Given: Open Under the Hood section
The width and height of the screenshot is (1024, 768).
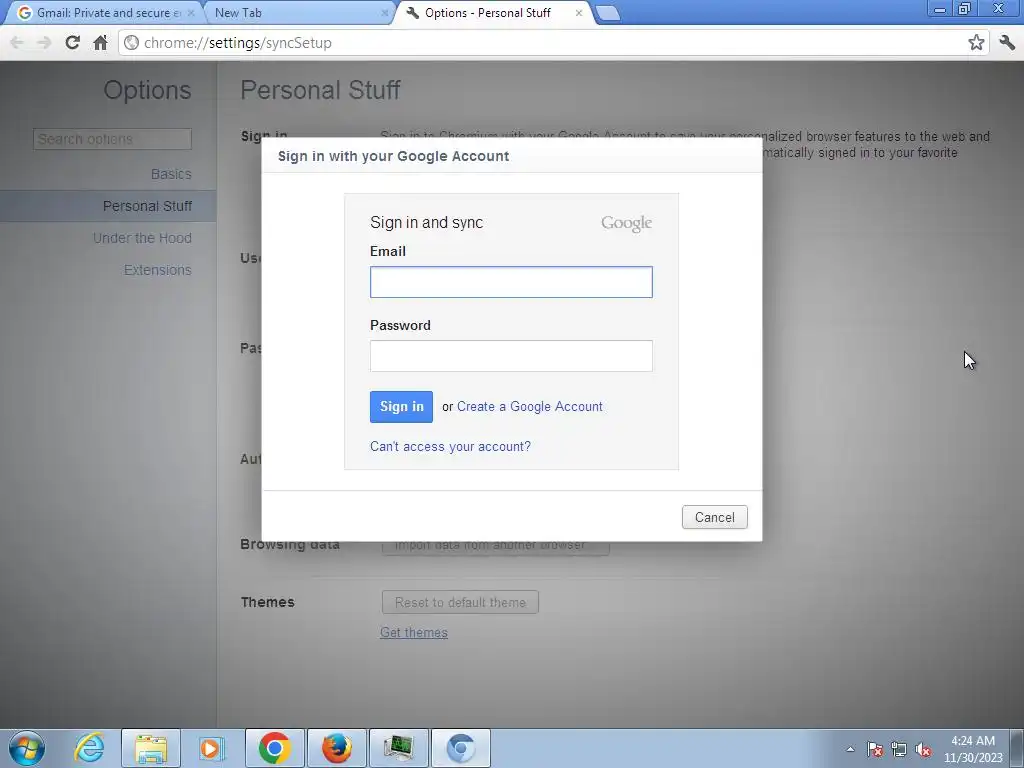Looking at the screenshot, I should click(x=142, y=238).
